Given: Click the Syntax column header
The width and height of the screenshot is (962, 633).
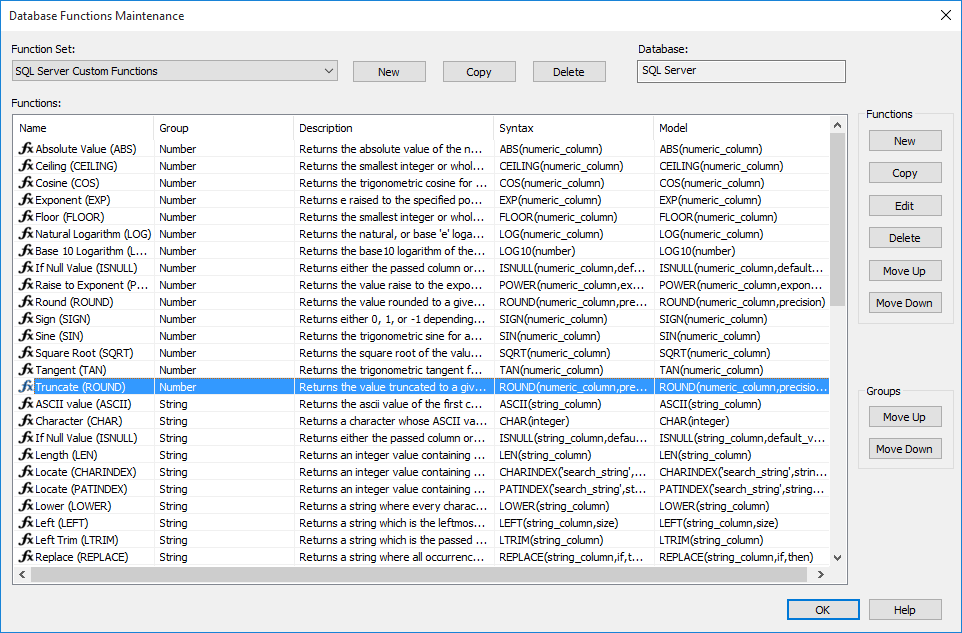Looking at the screenshot, I should [574, 128].
